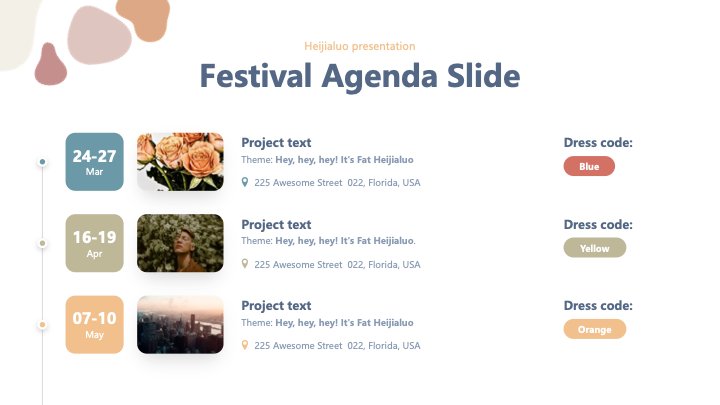The image size is (720, 405).
Task: Click the first Project text heading
Action: pyautogui.click(x=276, y=143)
